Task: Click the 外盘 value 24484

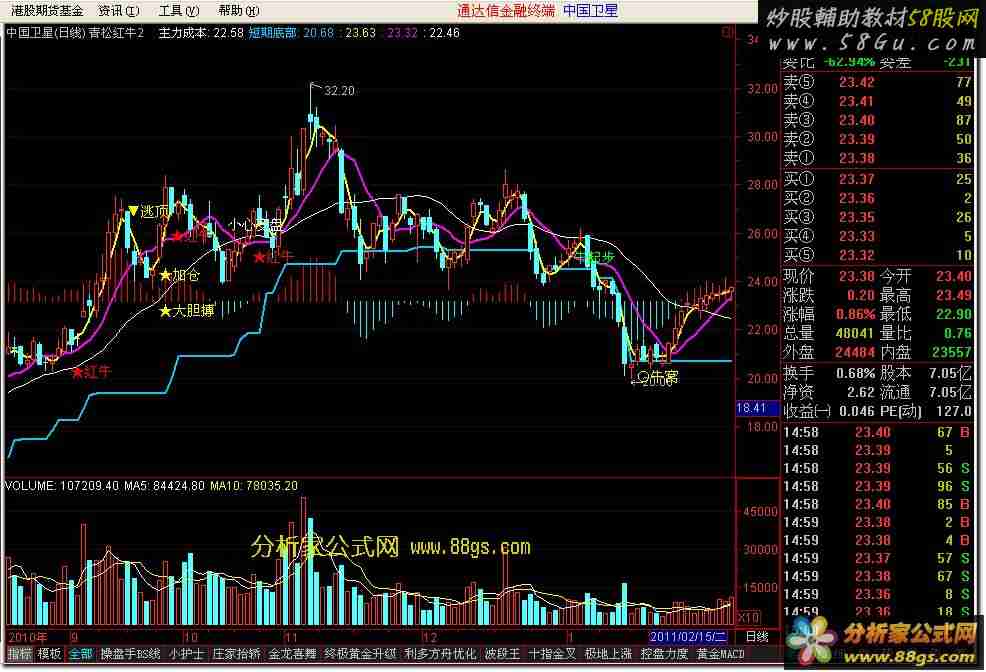Action: pos(855,352)
